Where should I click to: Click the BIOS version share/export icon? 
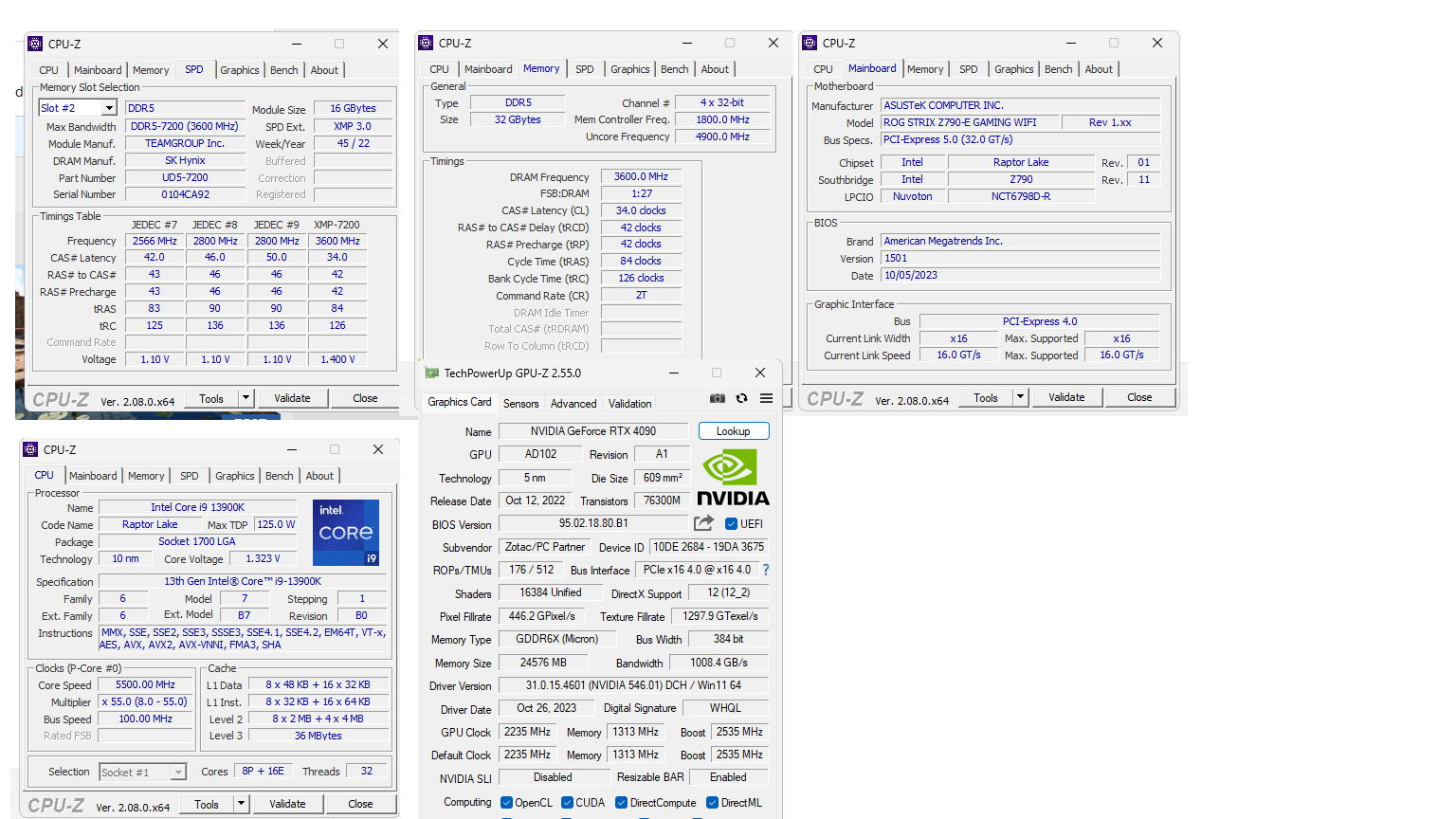click(x=703, y=523)
